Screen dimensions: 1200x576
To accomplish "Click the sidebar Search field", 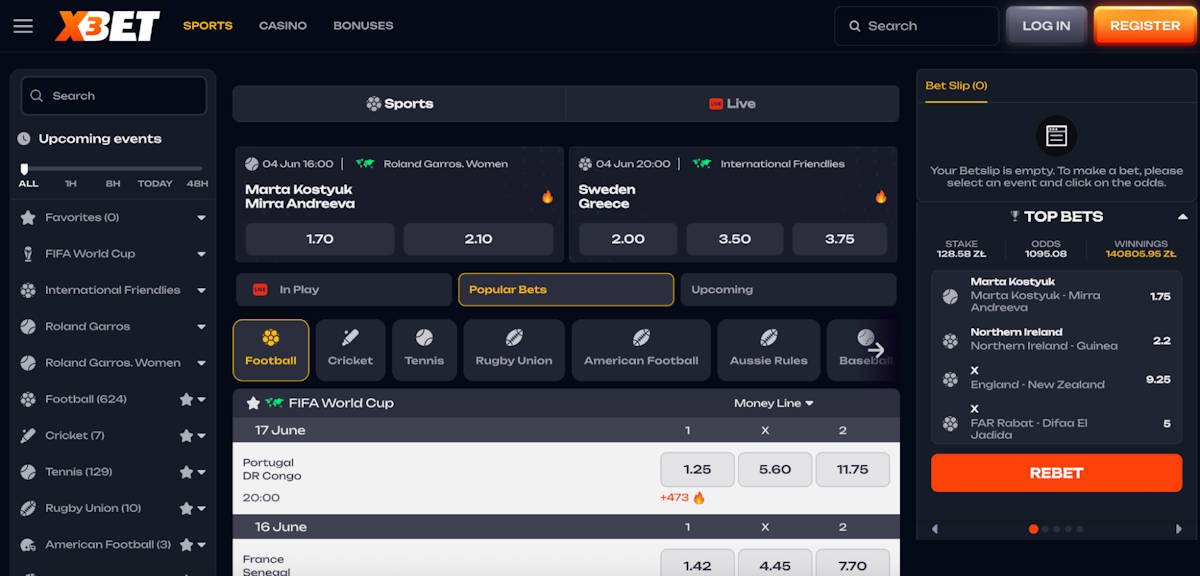I will [114, 96].
